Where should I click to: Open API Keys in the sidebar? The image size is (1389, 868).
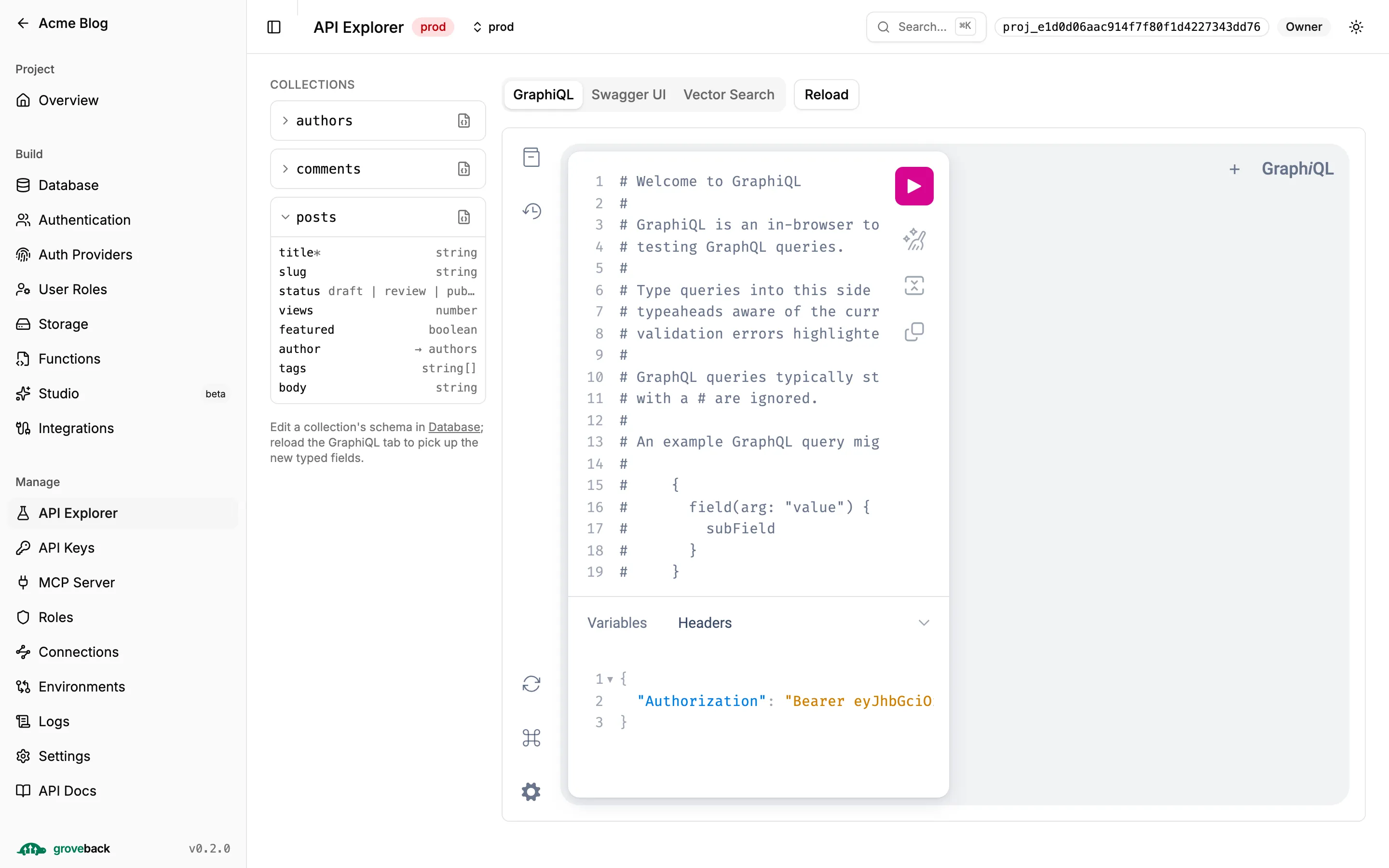pyautogui.click(x=123, y=548)
